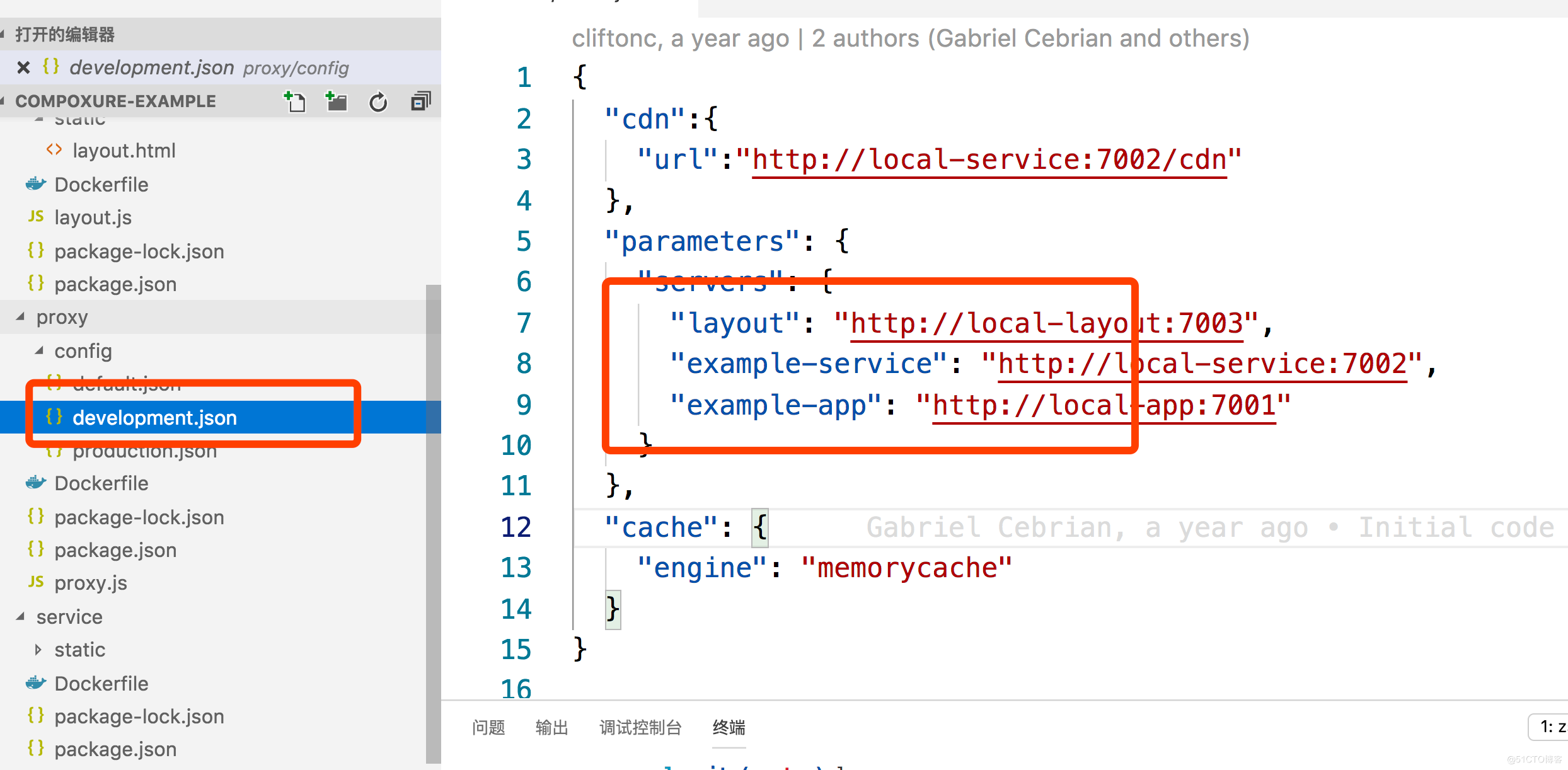Switch to the 问题 panel tab
The height and width of the screenshot is (770, 1568).
[x=488, y=727]
